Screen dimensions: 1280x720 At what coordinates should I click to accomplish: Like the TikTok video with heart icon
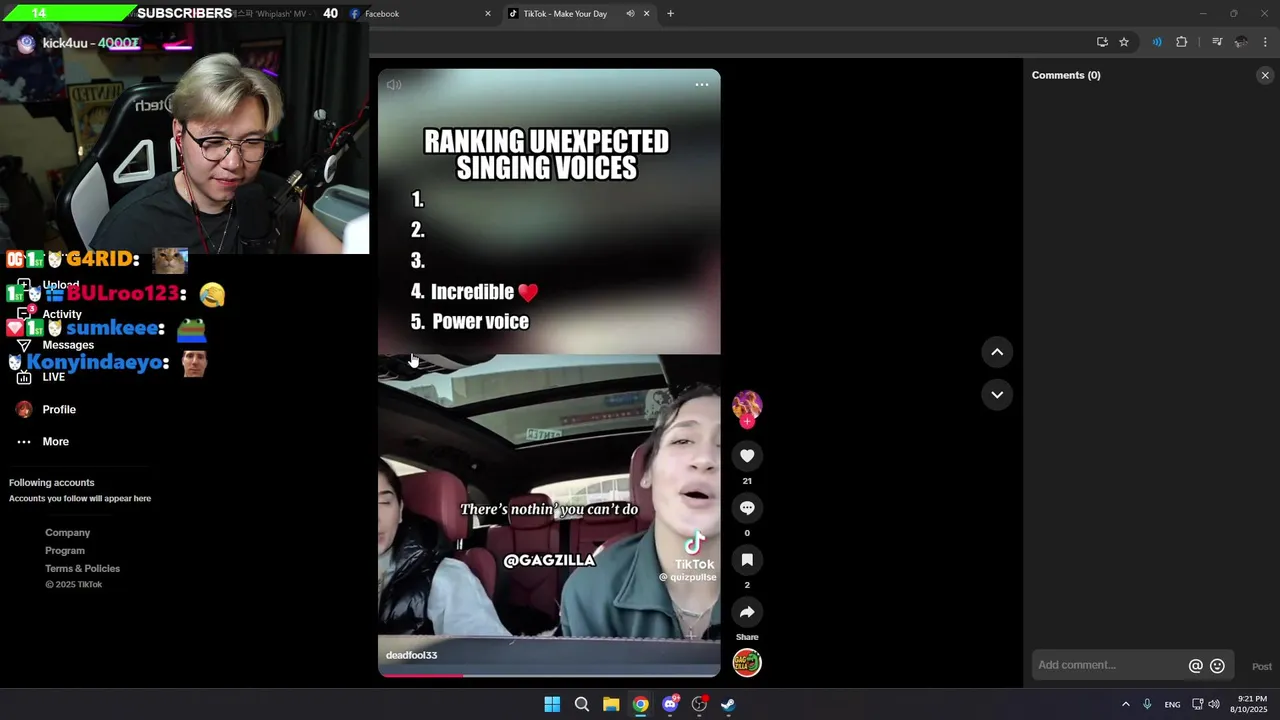[x=747, y=456]
